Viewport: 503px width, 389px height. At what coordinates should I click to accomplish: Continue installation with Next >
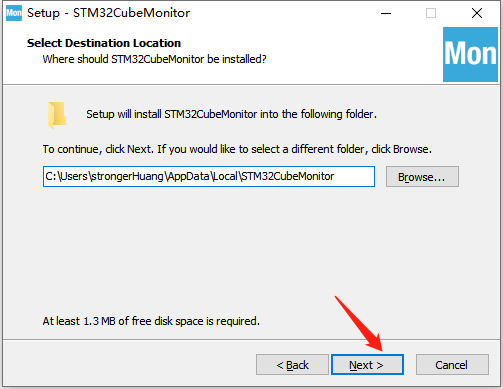[367, 365]
